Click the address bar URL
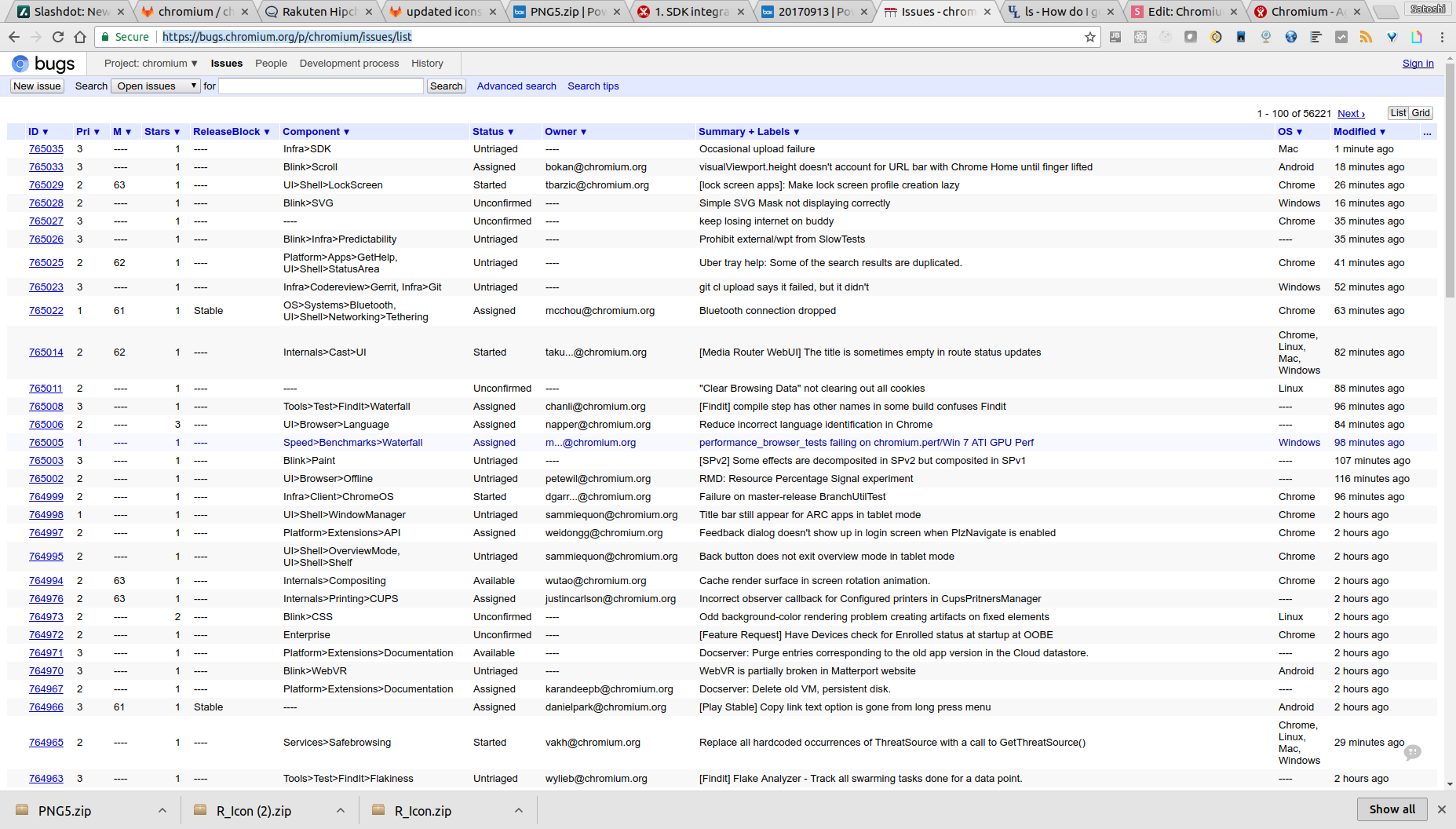 point(286,37)
